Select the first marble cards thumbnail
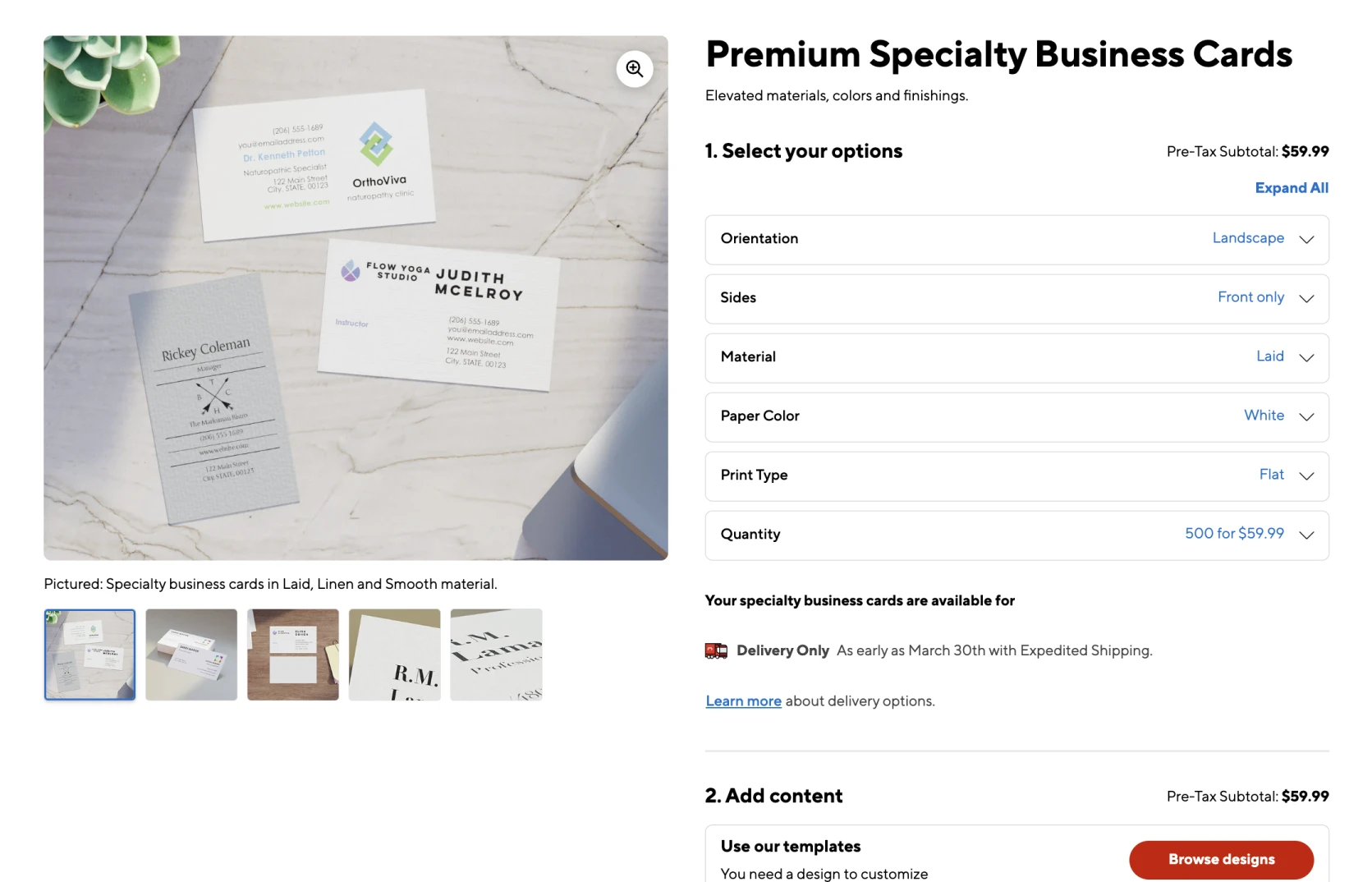 click(x=89, y=655)
